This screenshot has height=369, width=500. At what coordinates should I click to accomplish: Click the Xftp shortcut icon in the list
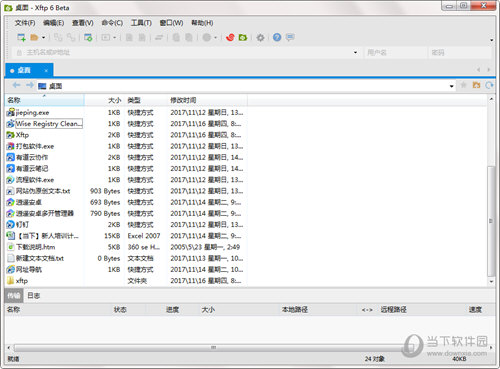[x=10, y=135]
